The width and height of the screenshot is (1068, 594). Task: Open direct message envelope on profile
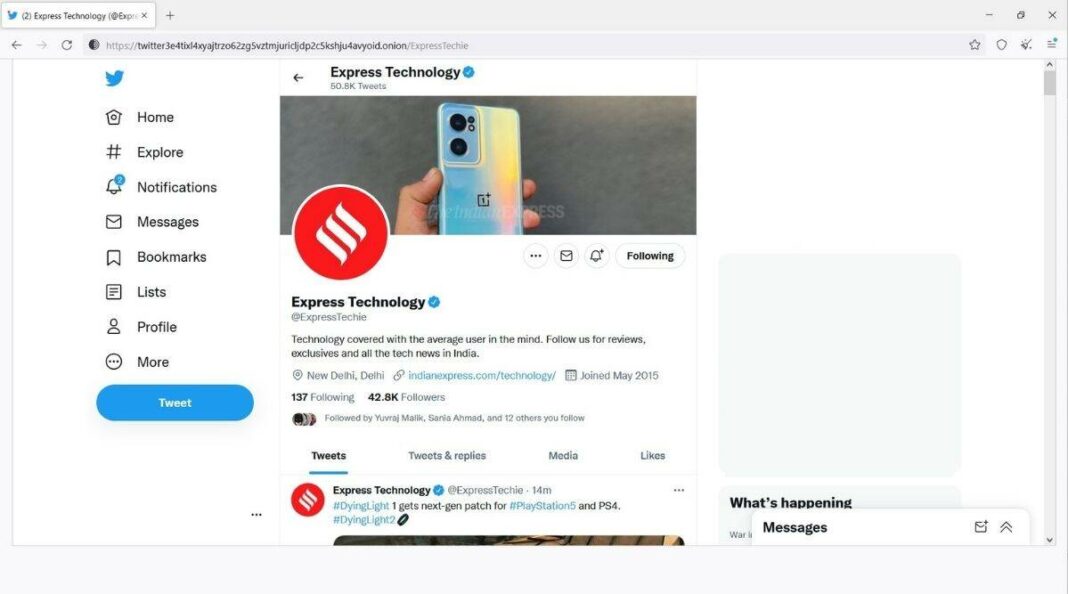(x=566, y=256)
